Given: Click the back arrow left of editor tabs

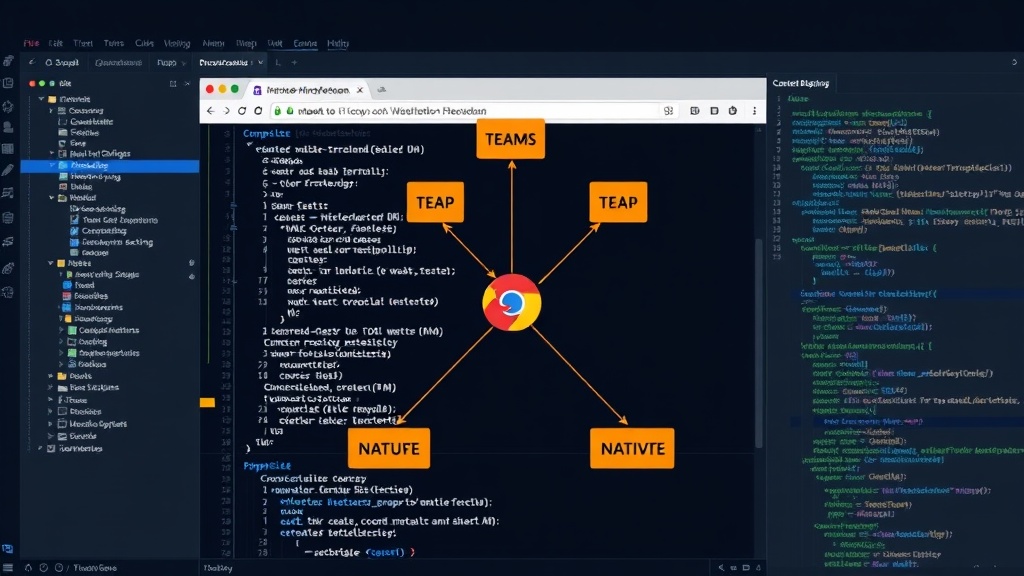Looking at the screenshot, I should (x=31, y=63).
